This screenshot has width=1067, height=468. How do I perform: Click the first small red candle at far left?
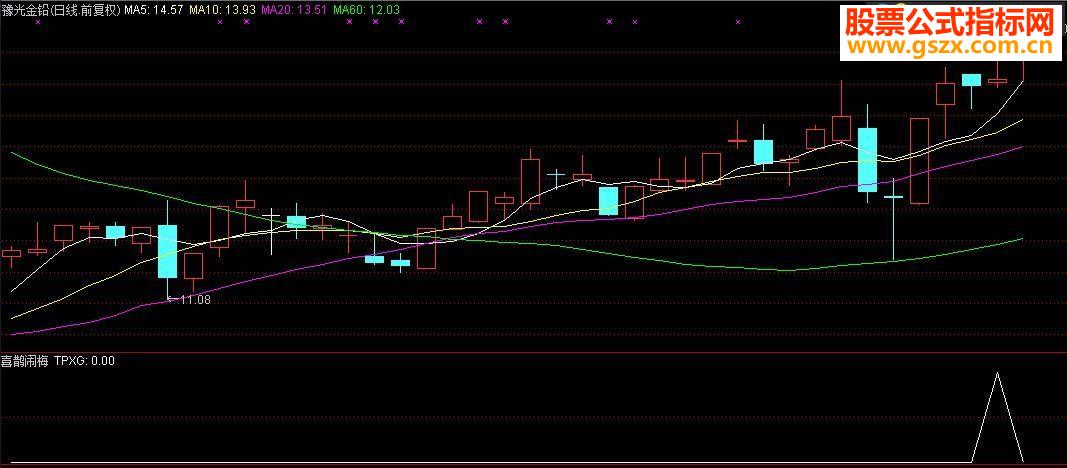[12, 254]
